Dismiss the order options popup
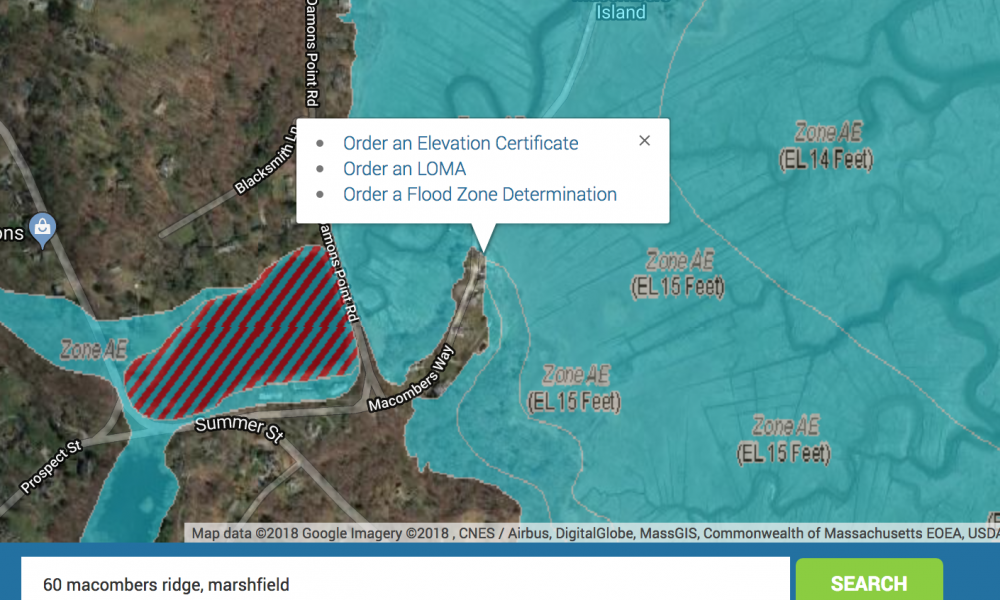Screen dimensions: 1000x600 pos(644,140)
